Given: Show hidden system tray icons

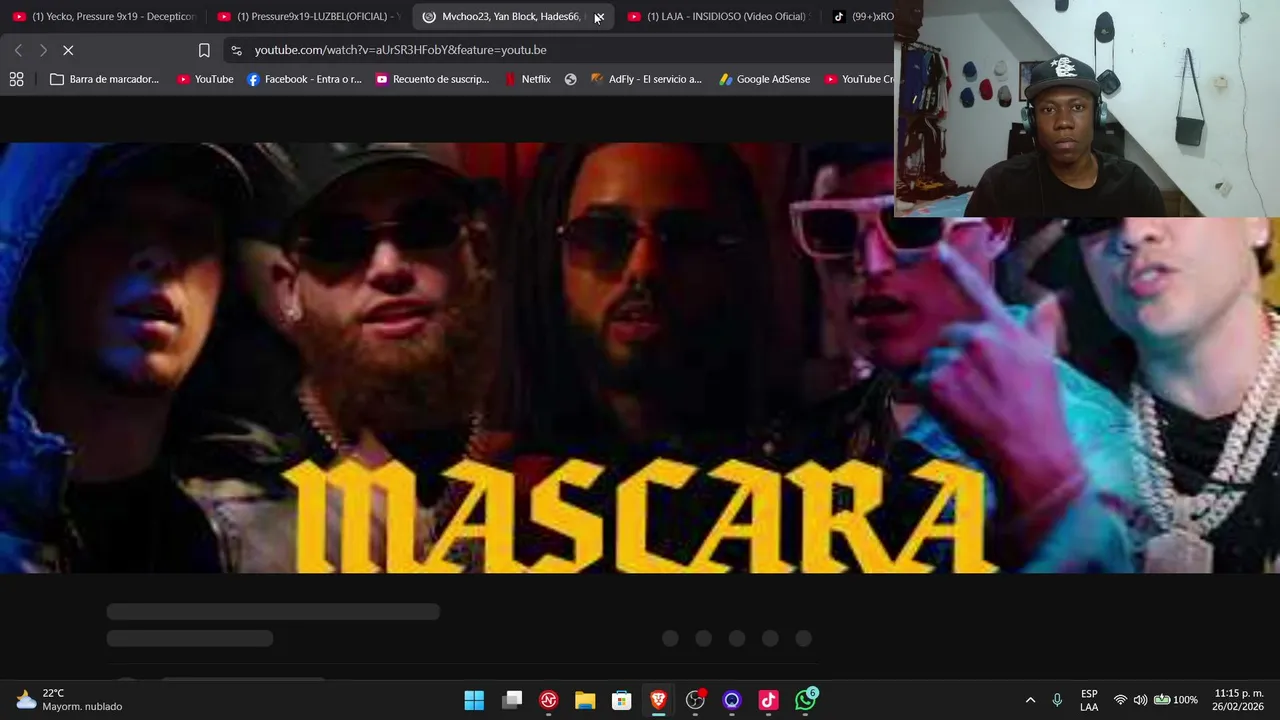Looking at the screenshot, I should pyautogui.click(x=1030, y=700).
